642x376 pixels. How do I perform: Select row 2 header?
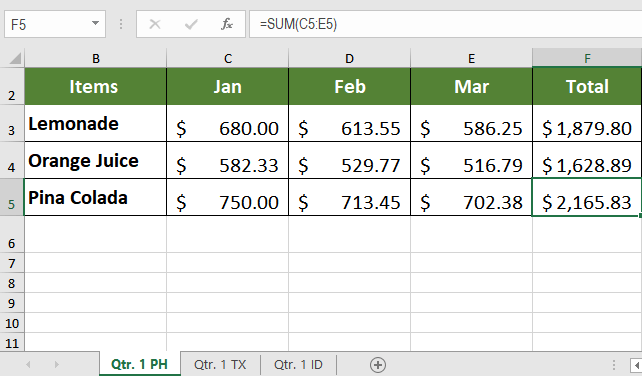point(12,86)
